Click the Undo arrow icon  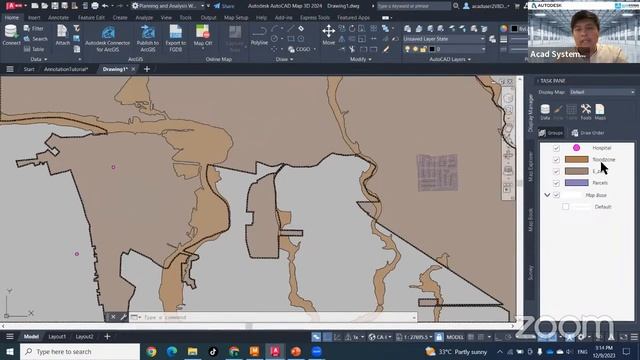[x=105, y=6]
